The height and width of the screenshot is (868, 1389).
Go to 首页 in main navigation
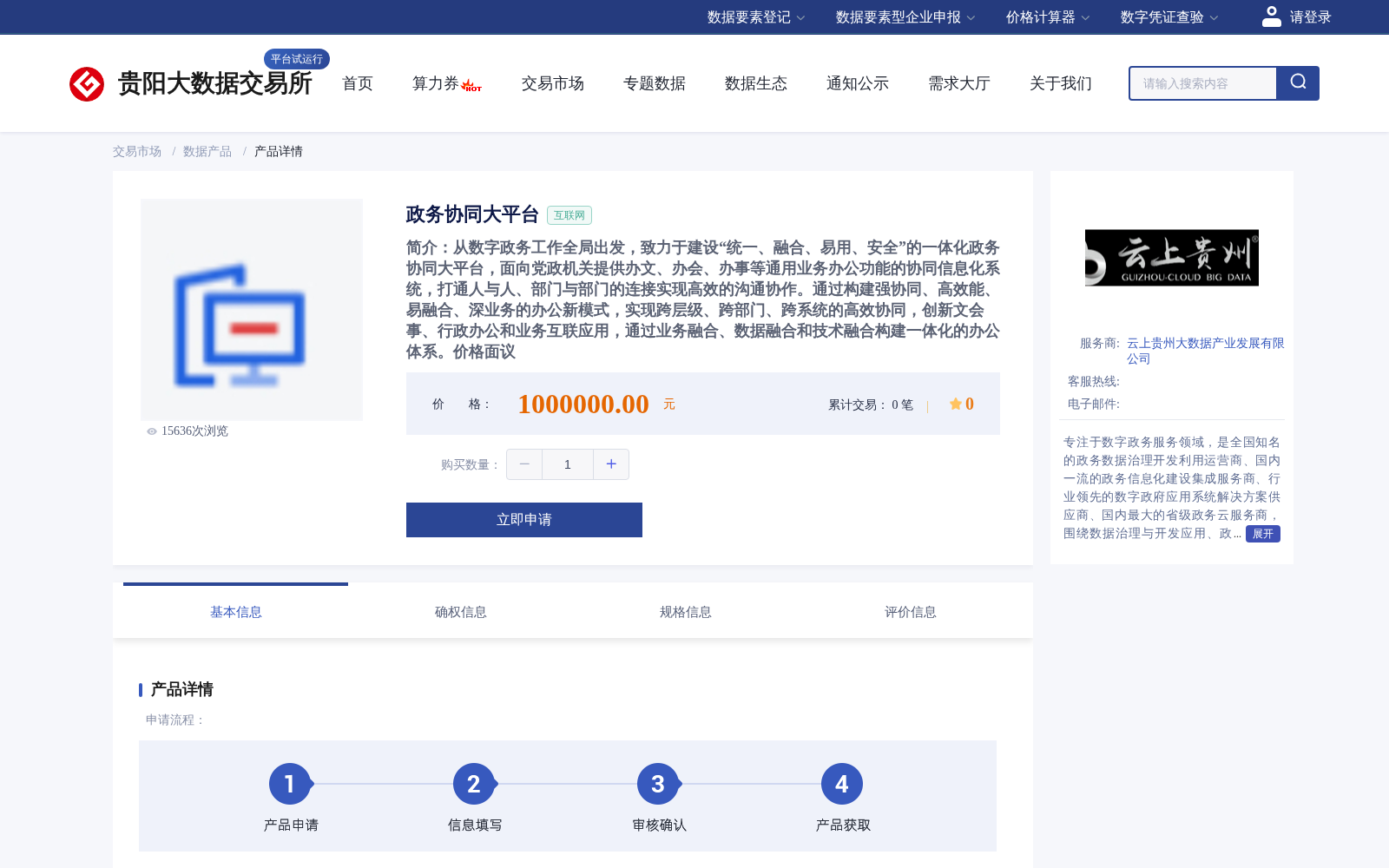point(358,83)
